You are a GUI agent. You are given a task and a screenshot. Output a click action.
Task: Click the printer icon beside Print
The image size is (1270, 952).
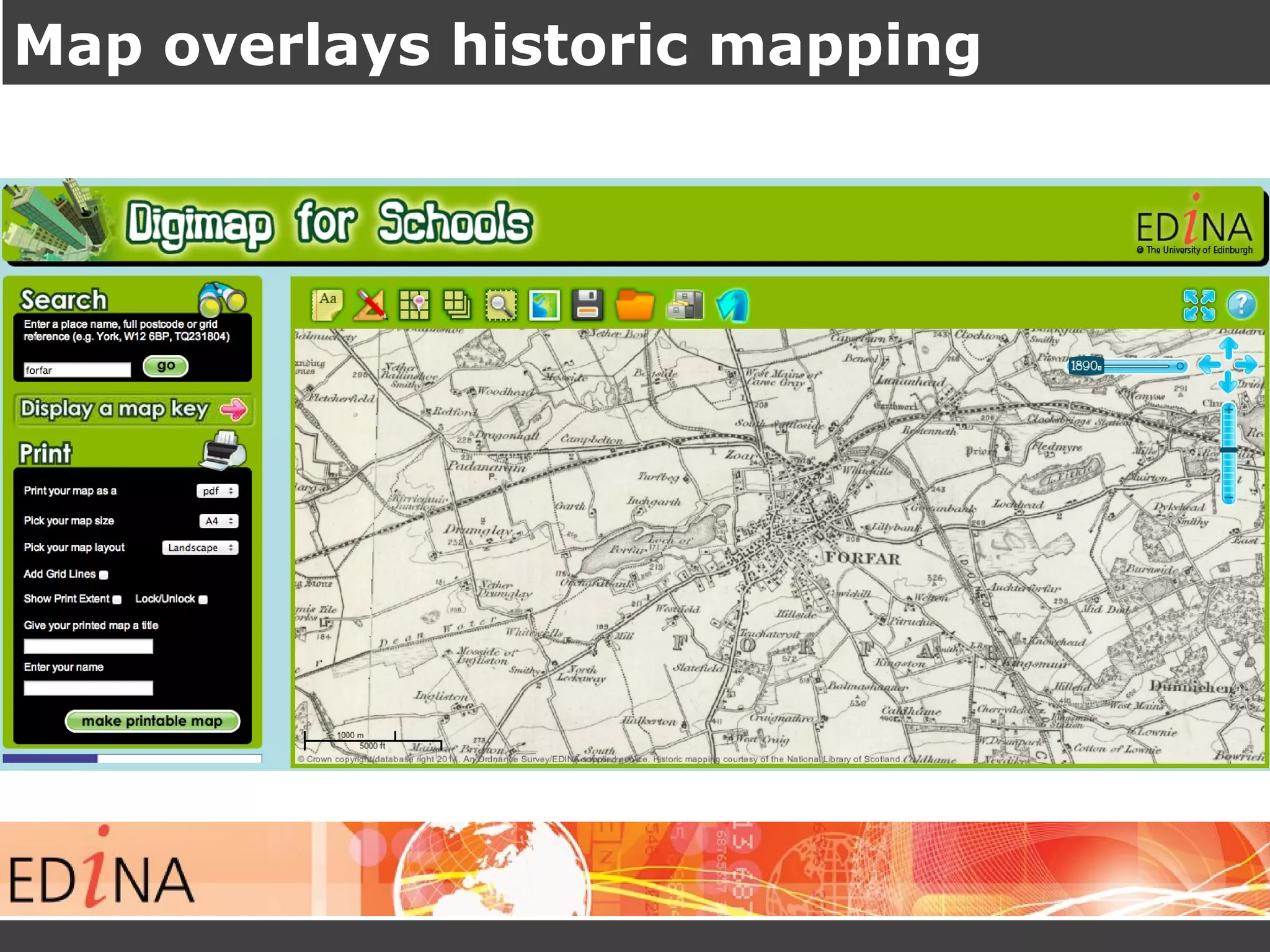pyautogui.click(x=223, y=450)
